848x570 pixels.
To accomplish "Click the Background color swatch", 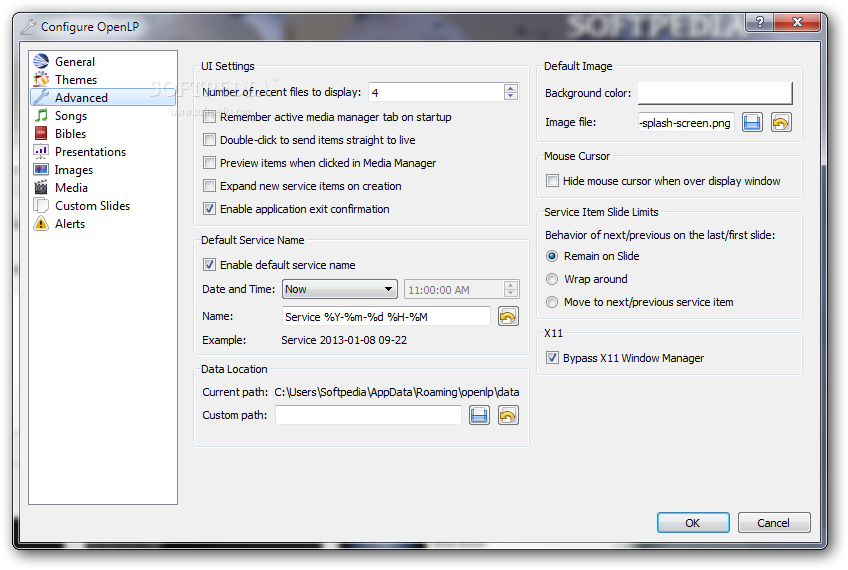I will pos(715,93).
